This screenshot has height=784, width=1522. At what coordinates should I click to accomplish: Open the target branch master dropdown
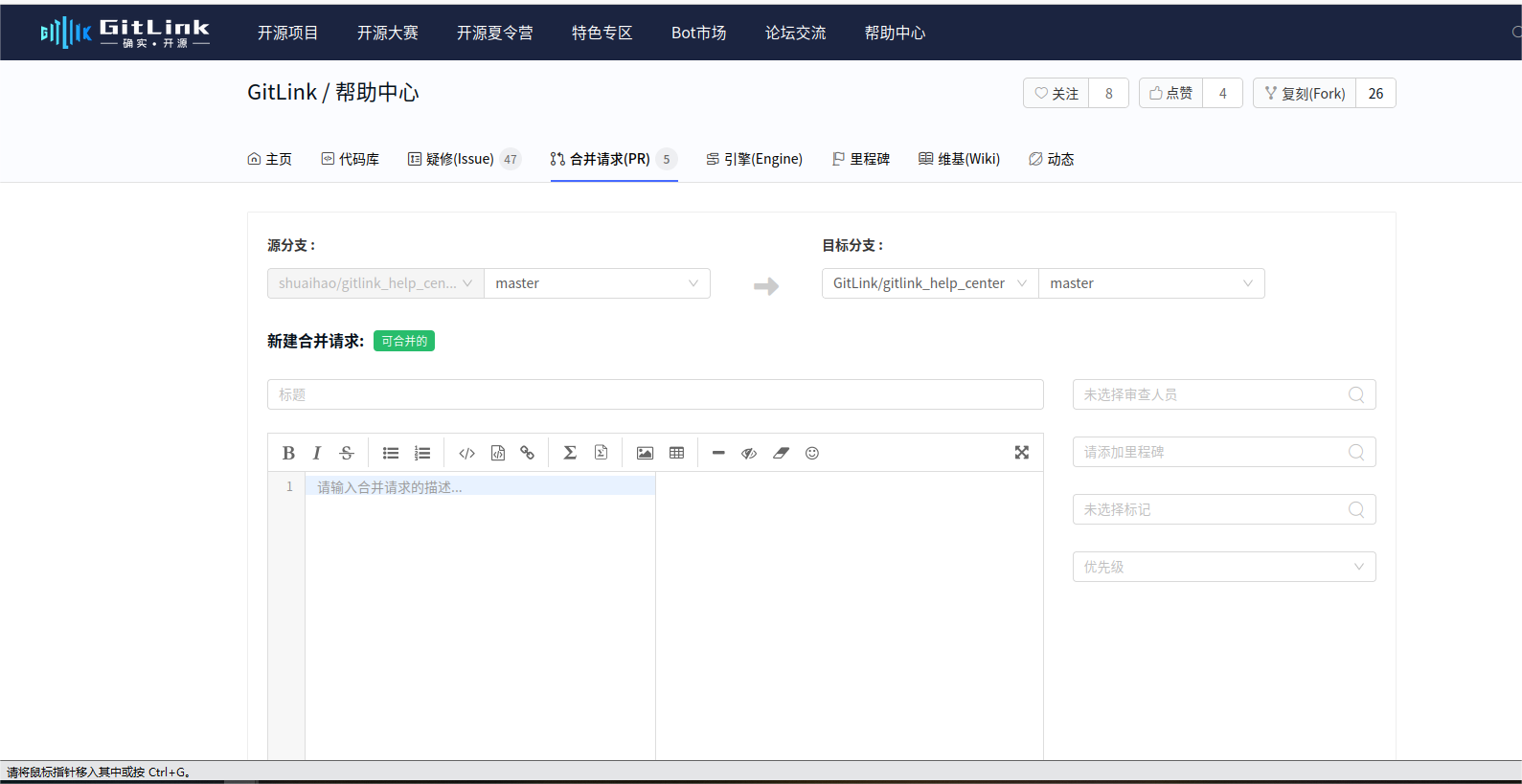coord(1151,283)
